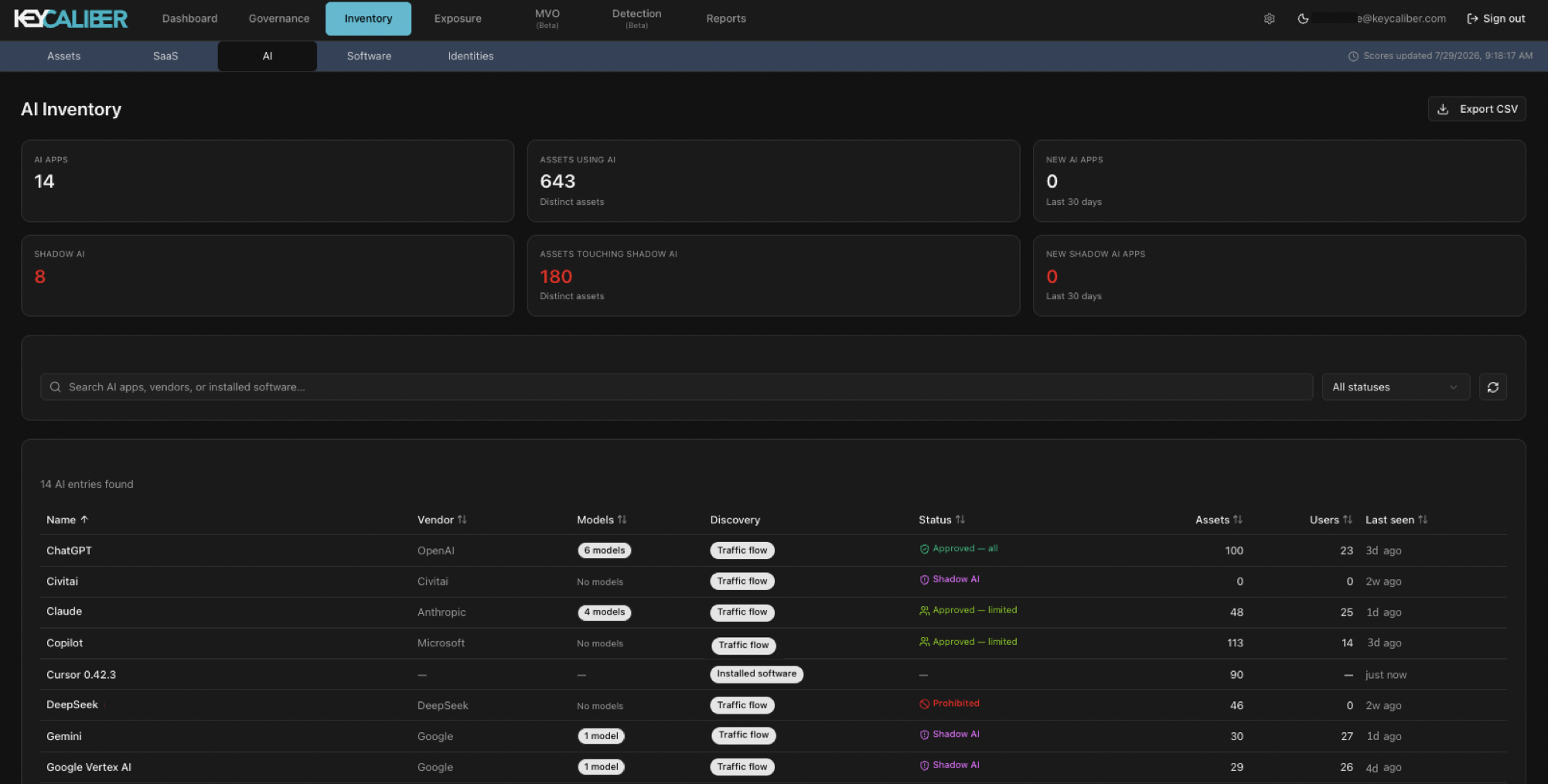
Task: Sort by Vendor column header
Action: point(442,520)
